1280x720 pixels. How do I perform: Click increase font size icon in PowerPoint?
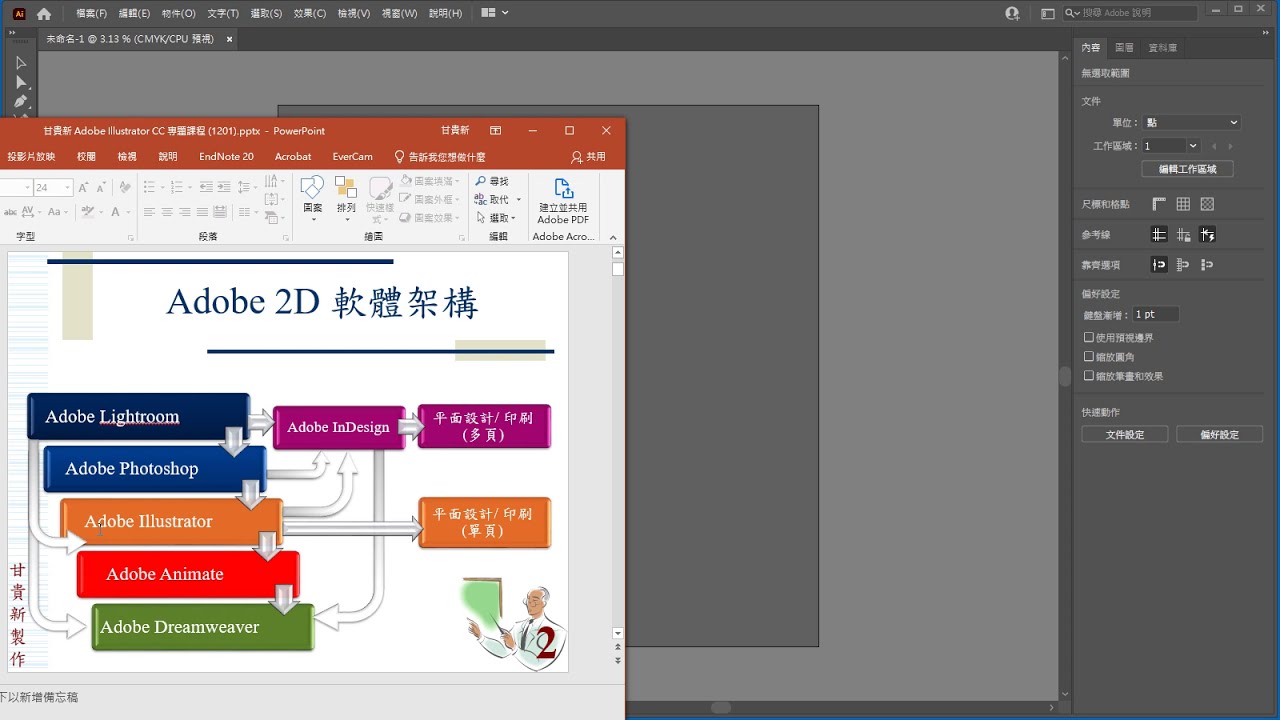[84, 187]
